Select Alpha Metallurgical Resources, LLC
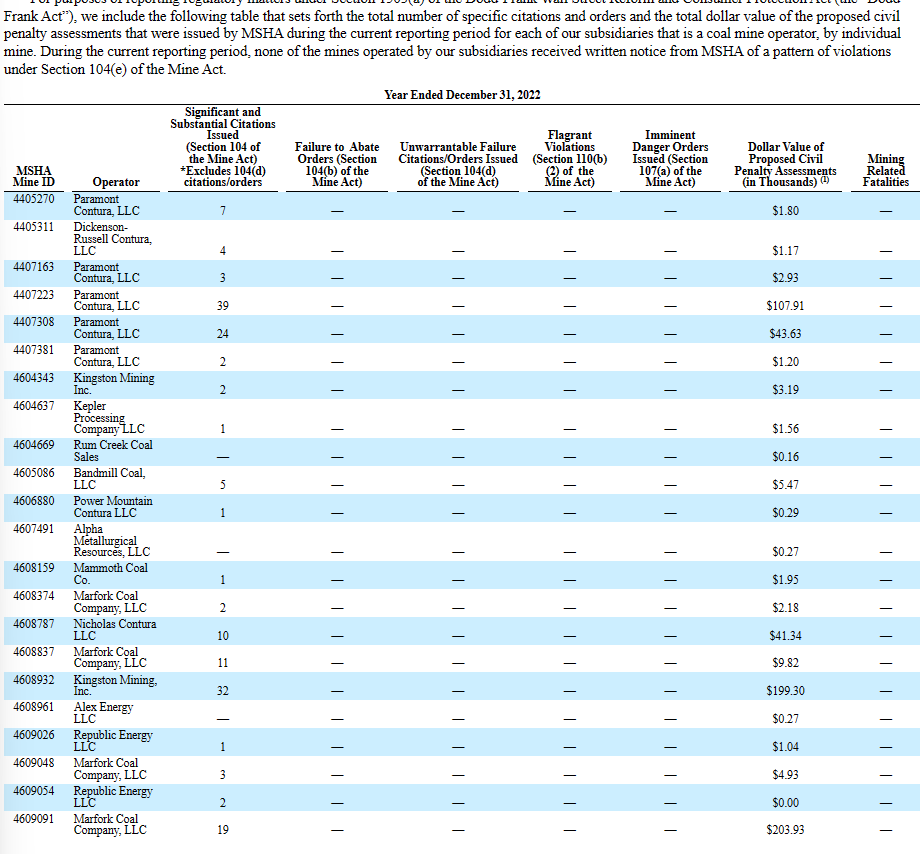This screenshot has width=920, height=854. (x=111, y=540)
